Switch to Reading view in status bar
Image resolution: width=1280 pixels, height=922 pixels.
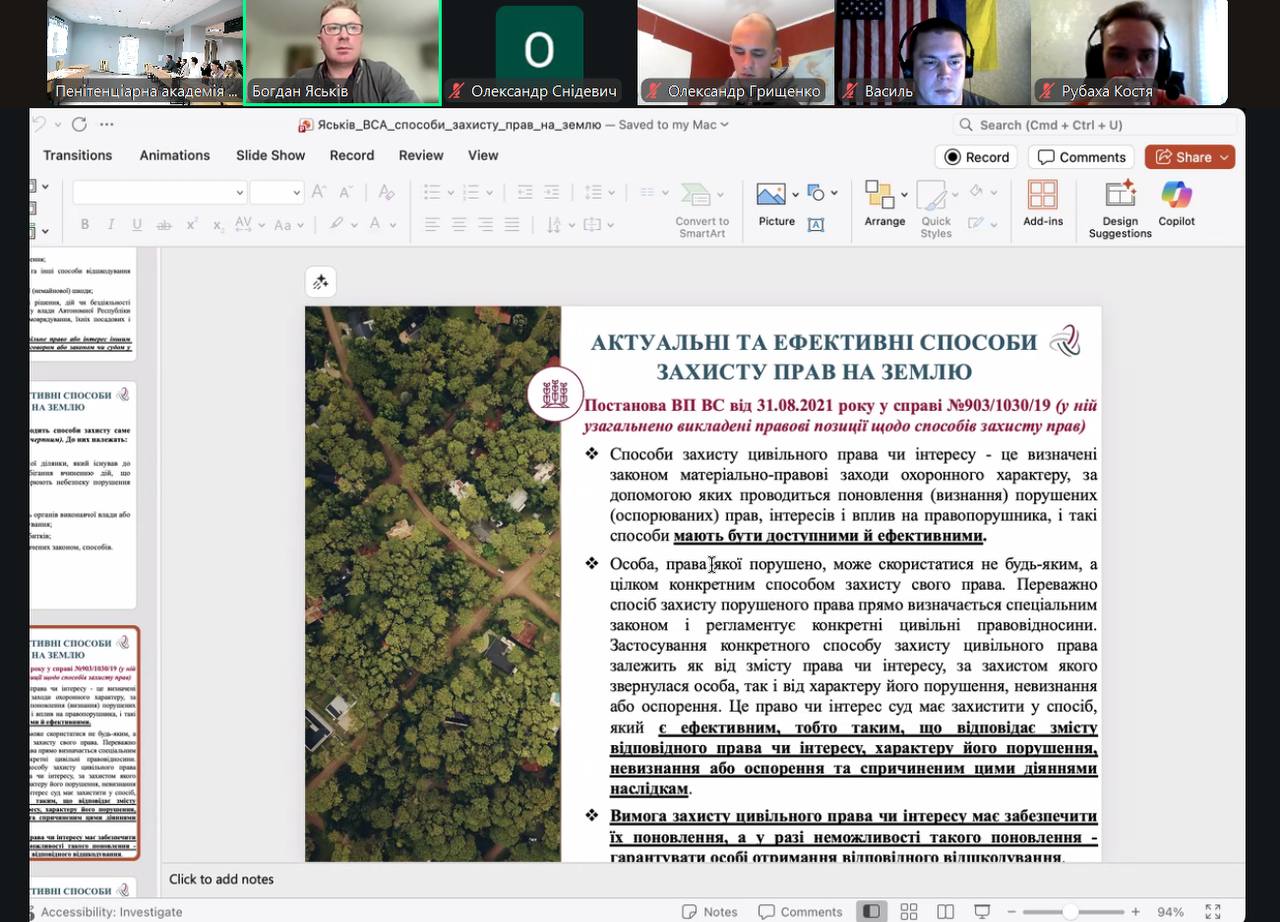tap(945, 911)
